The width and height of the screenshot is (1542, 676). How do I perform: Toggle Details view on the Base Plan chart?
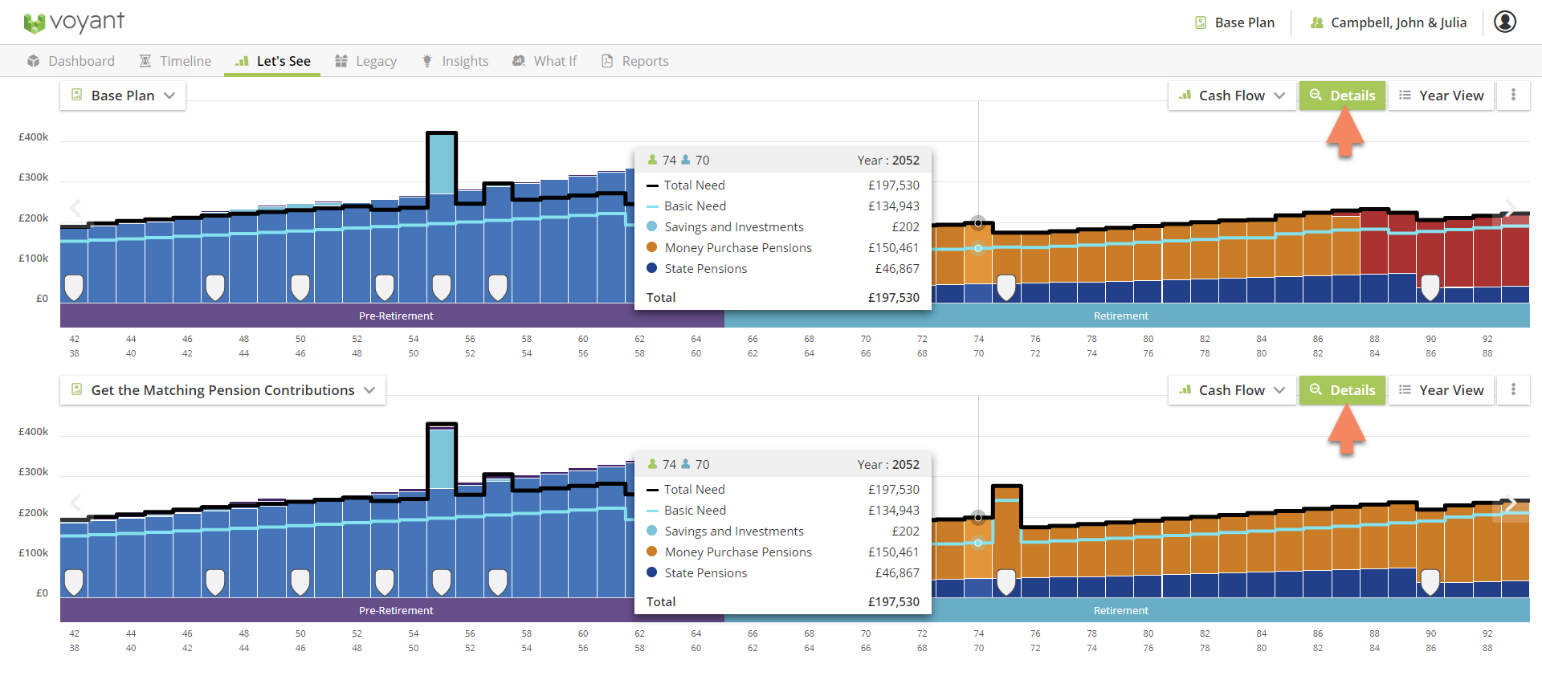pyautogui.click(x=1342, y=95)
